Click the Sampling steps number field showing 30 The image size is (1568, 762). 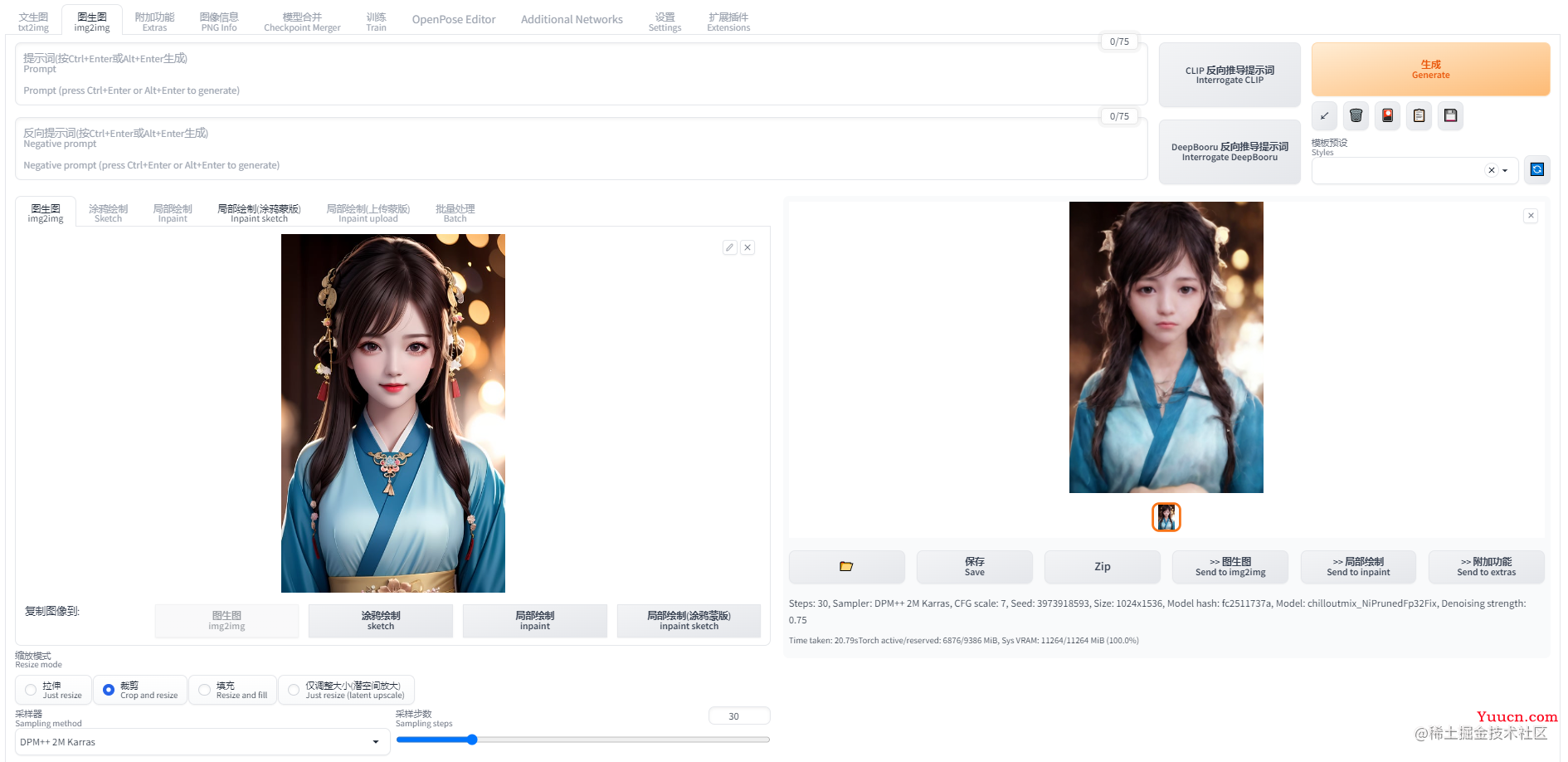tap(739, 716)
